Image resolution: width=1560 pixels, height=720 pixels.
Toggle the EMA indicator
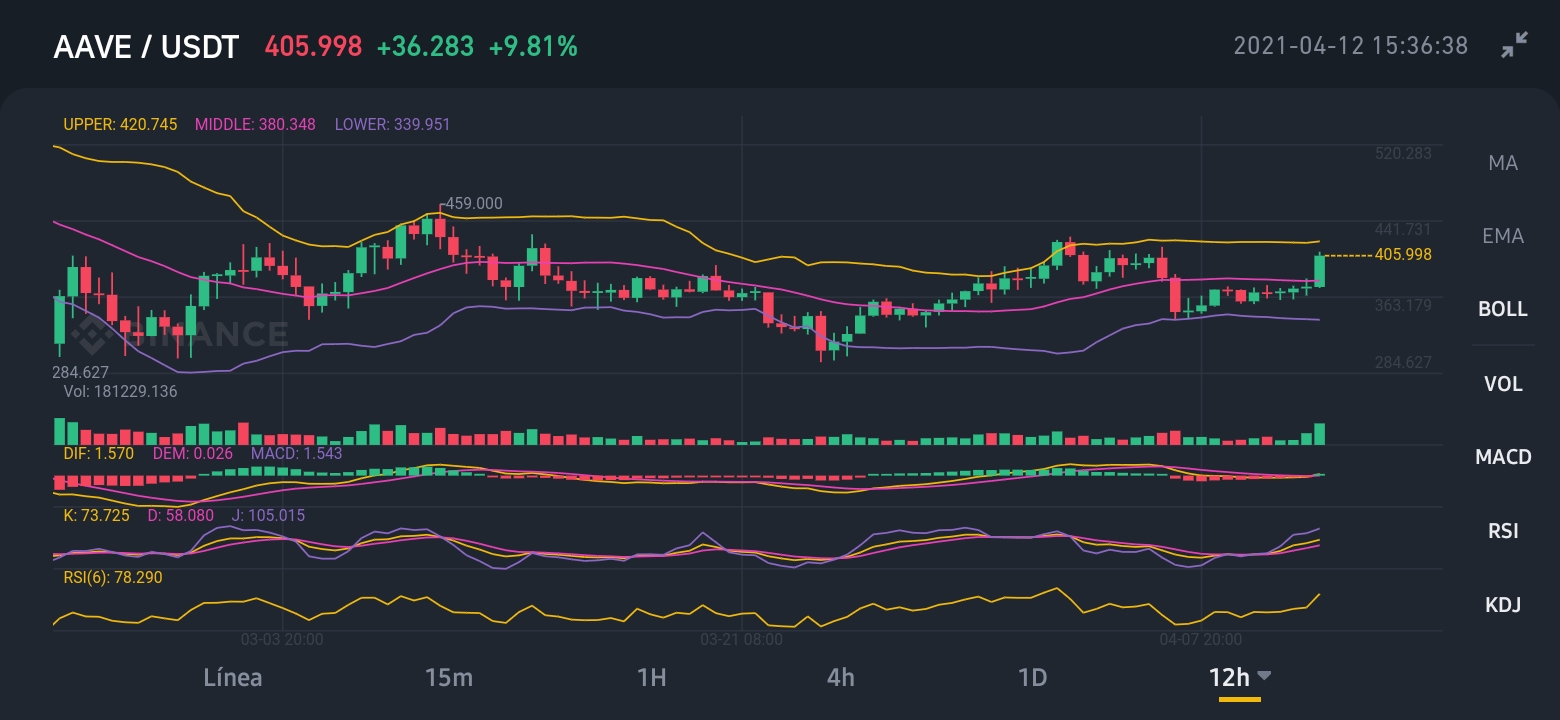(1503, 236)
